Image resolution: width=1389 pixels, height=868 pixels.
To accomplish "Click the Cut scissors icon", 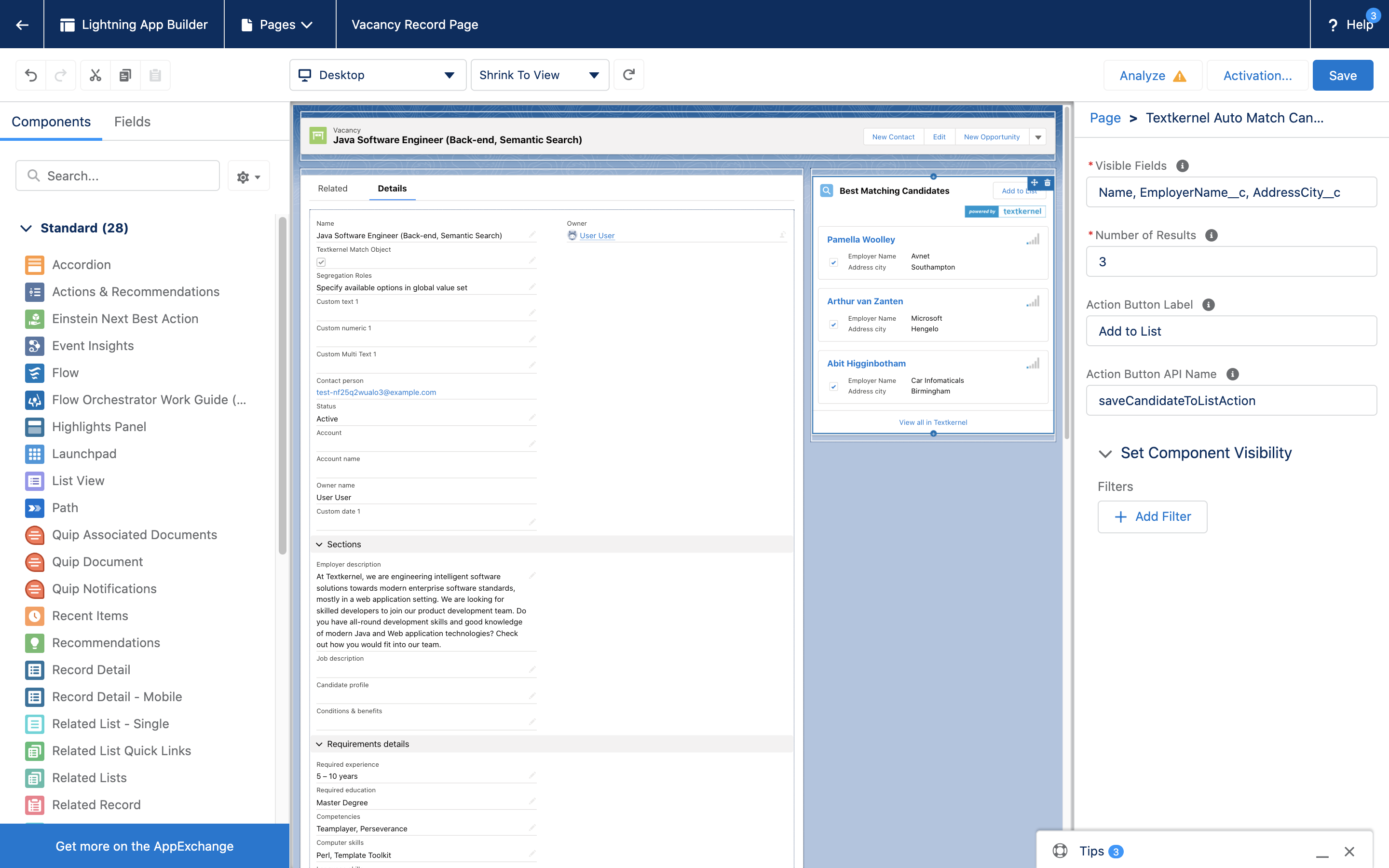I will (x=95, y=75).
